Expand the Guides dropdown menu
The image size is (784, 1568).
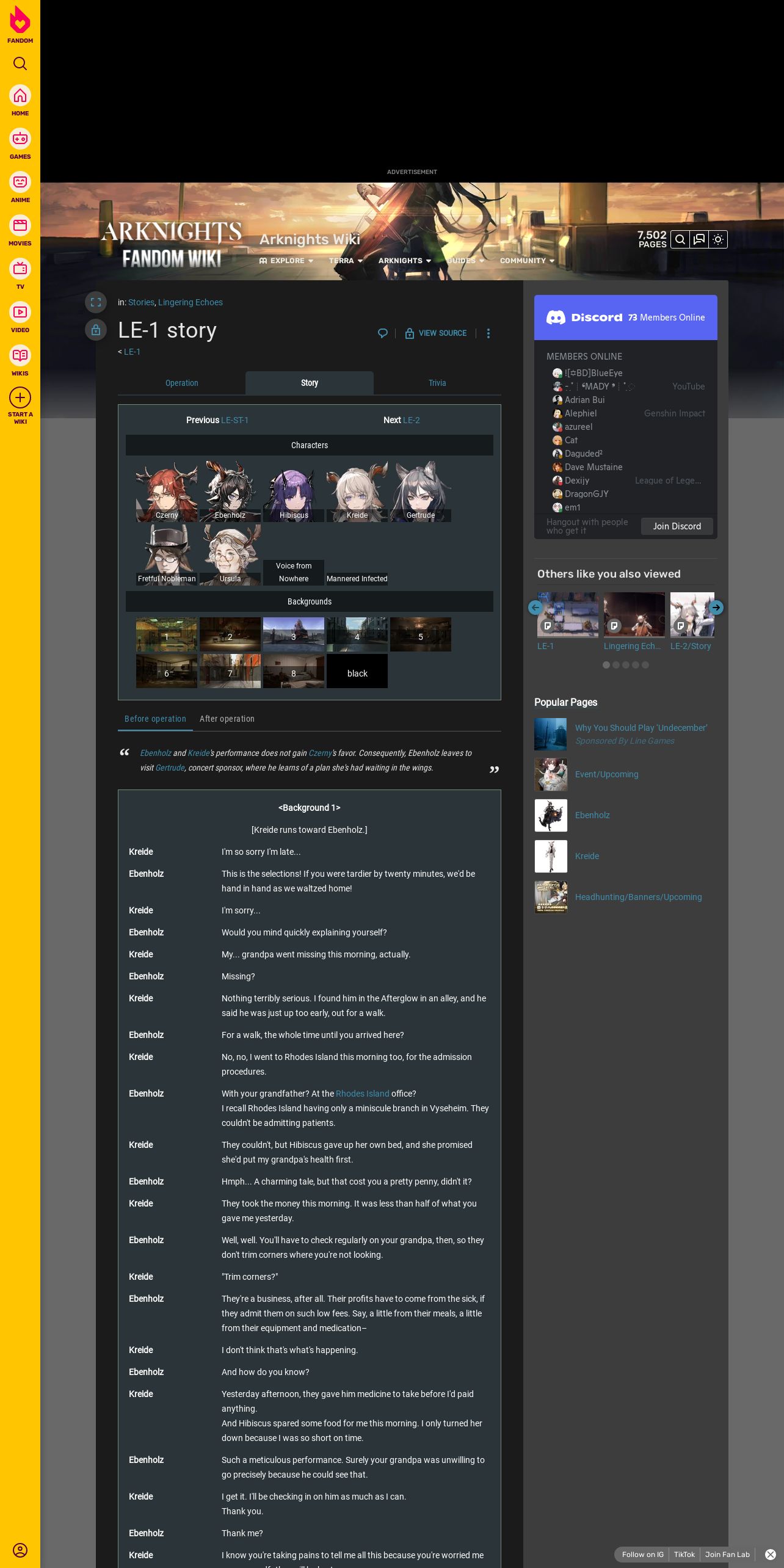click(x=466, y=261)
